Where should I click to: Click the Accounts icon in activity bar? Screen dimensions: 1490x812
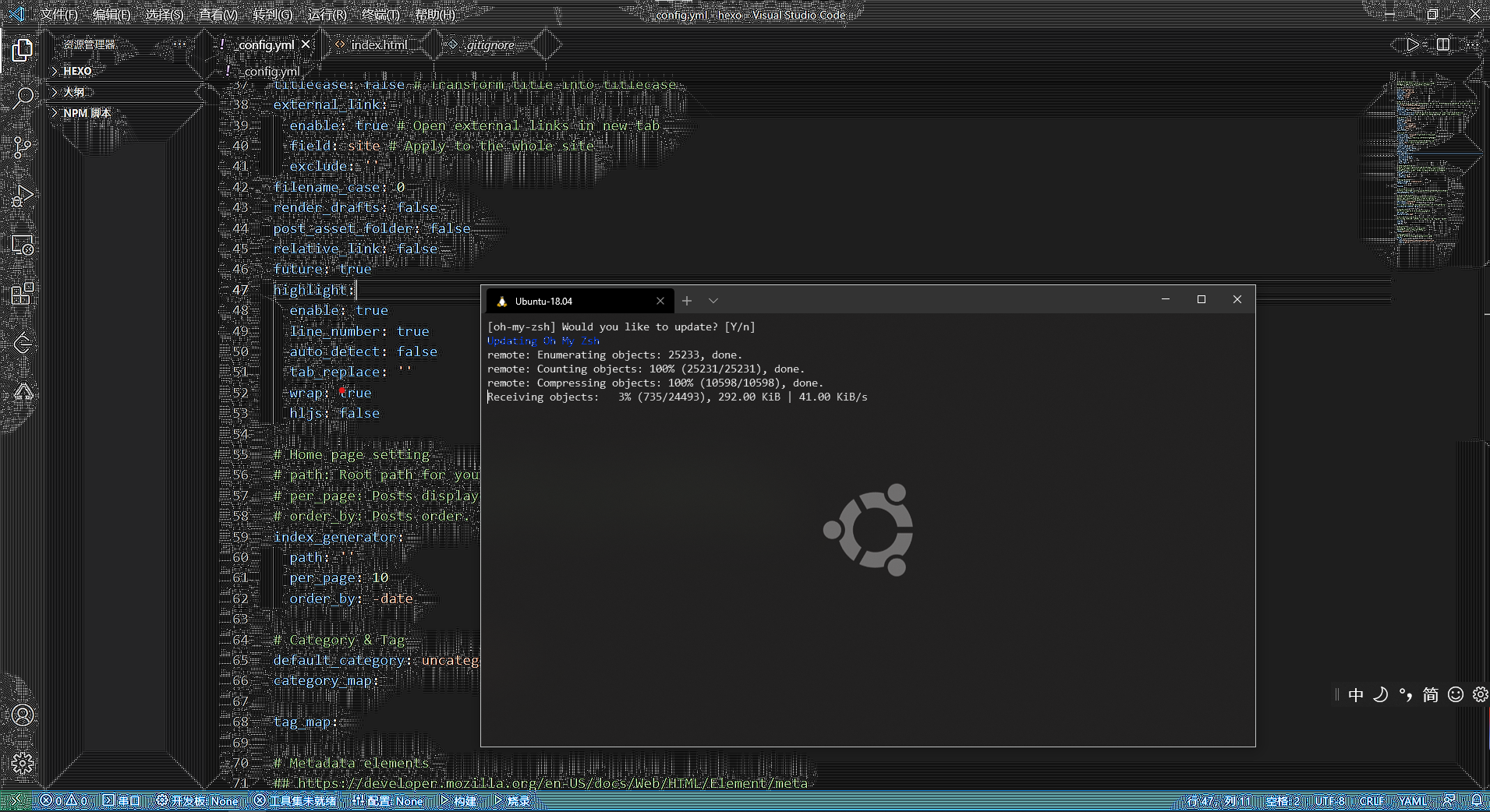[23, 715]
